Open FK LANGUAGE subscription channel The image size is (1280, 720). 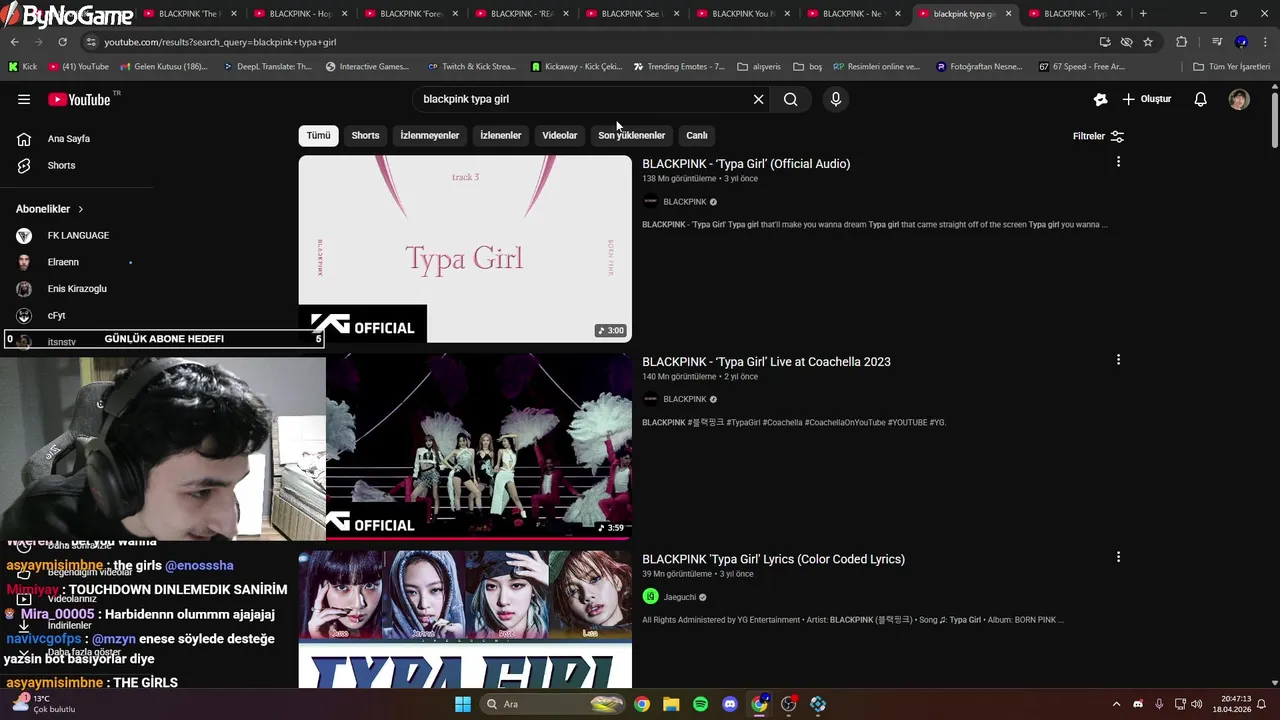pyautogui.click(x=76, y=235)
